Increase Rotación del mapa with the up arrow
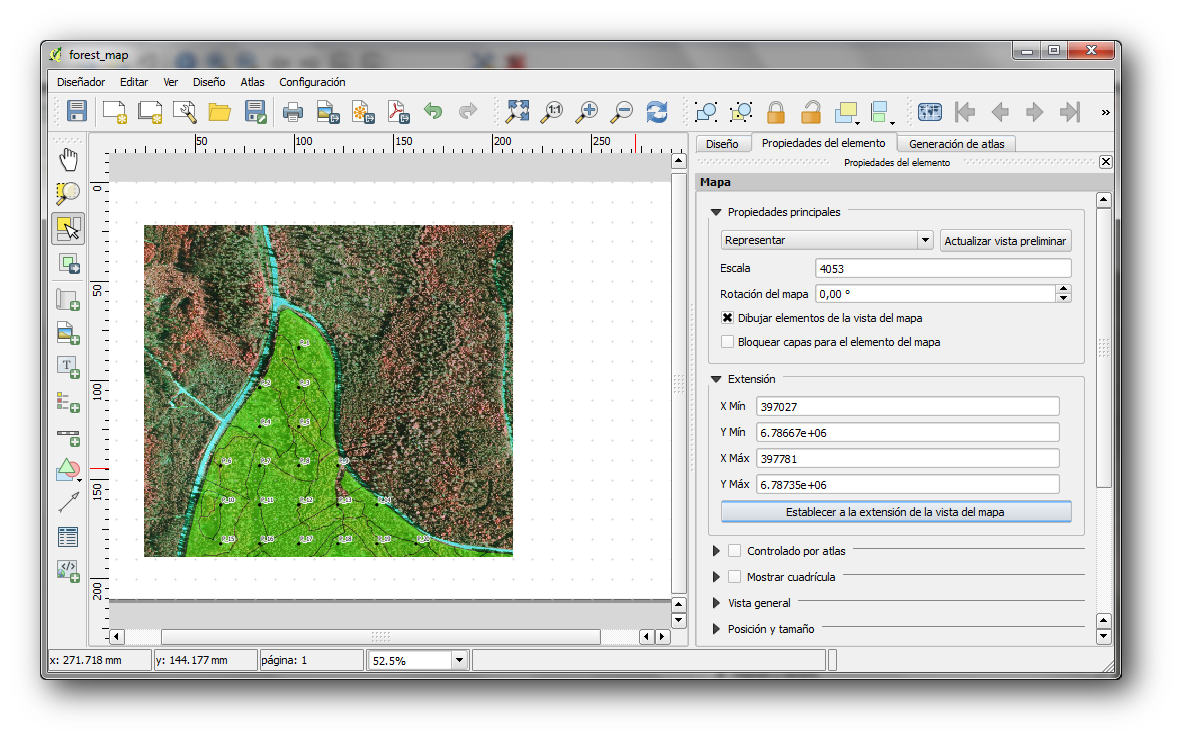The height and width of the screenshot is (740, 1182). pos(1063,289)
